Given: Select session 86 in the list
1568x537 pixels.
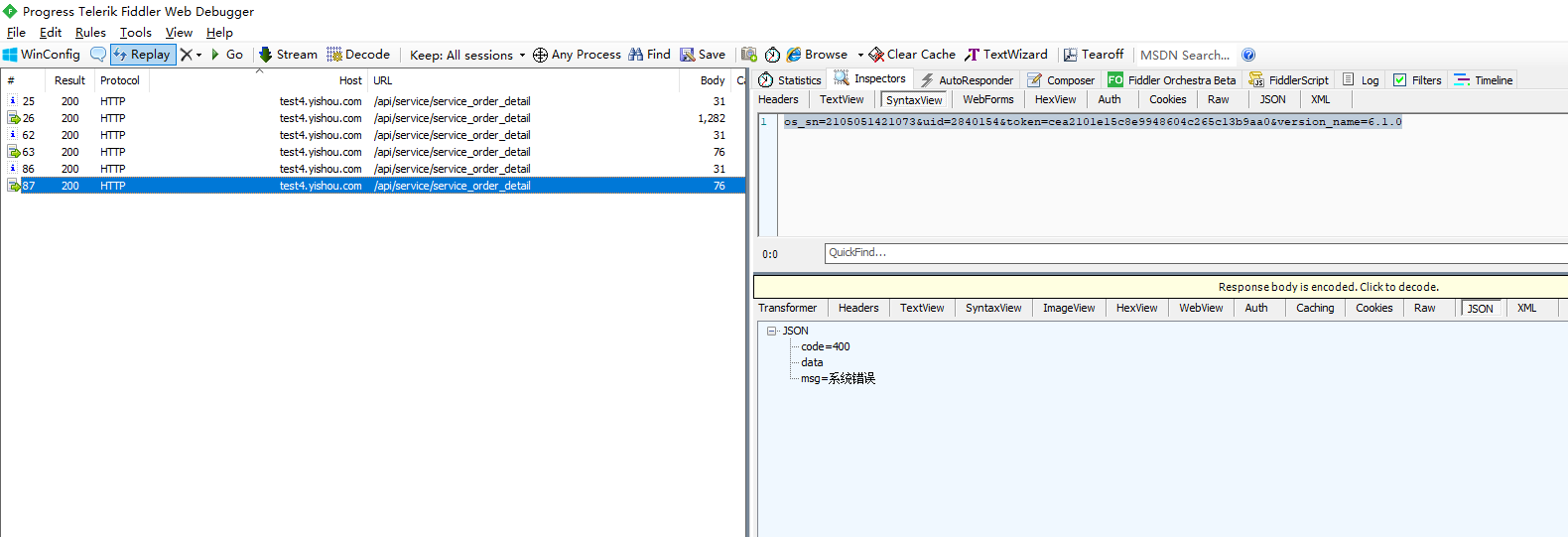Looking at the screenshot, I should 373,169.
